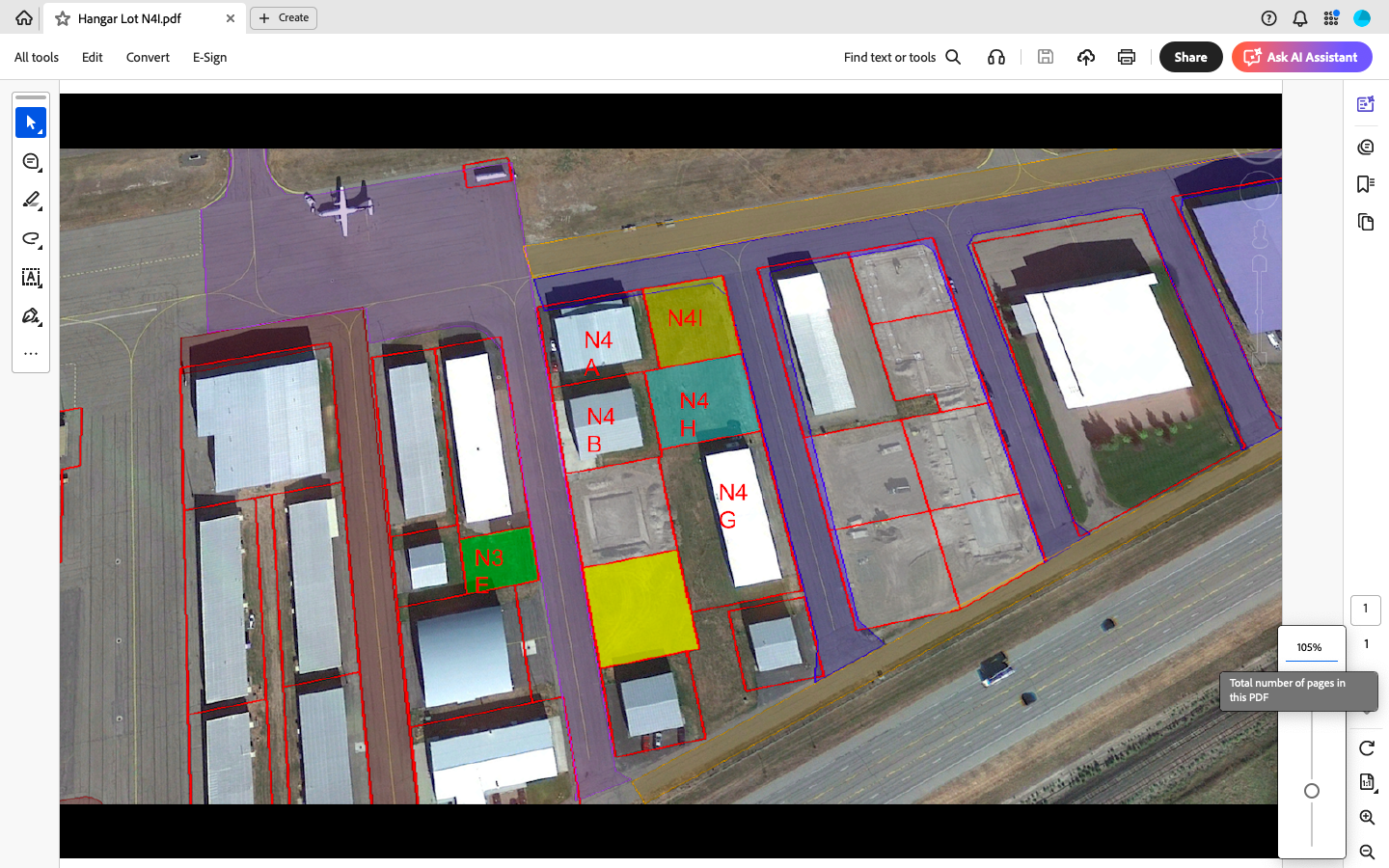Open the E-Sign menu
1389x868 pixels.
[209, 57]
